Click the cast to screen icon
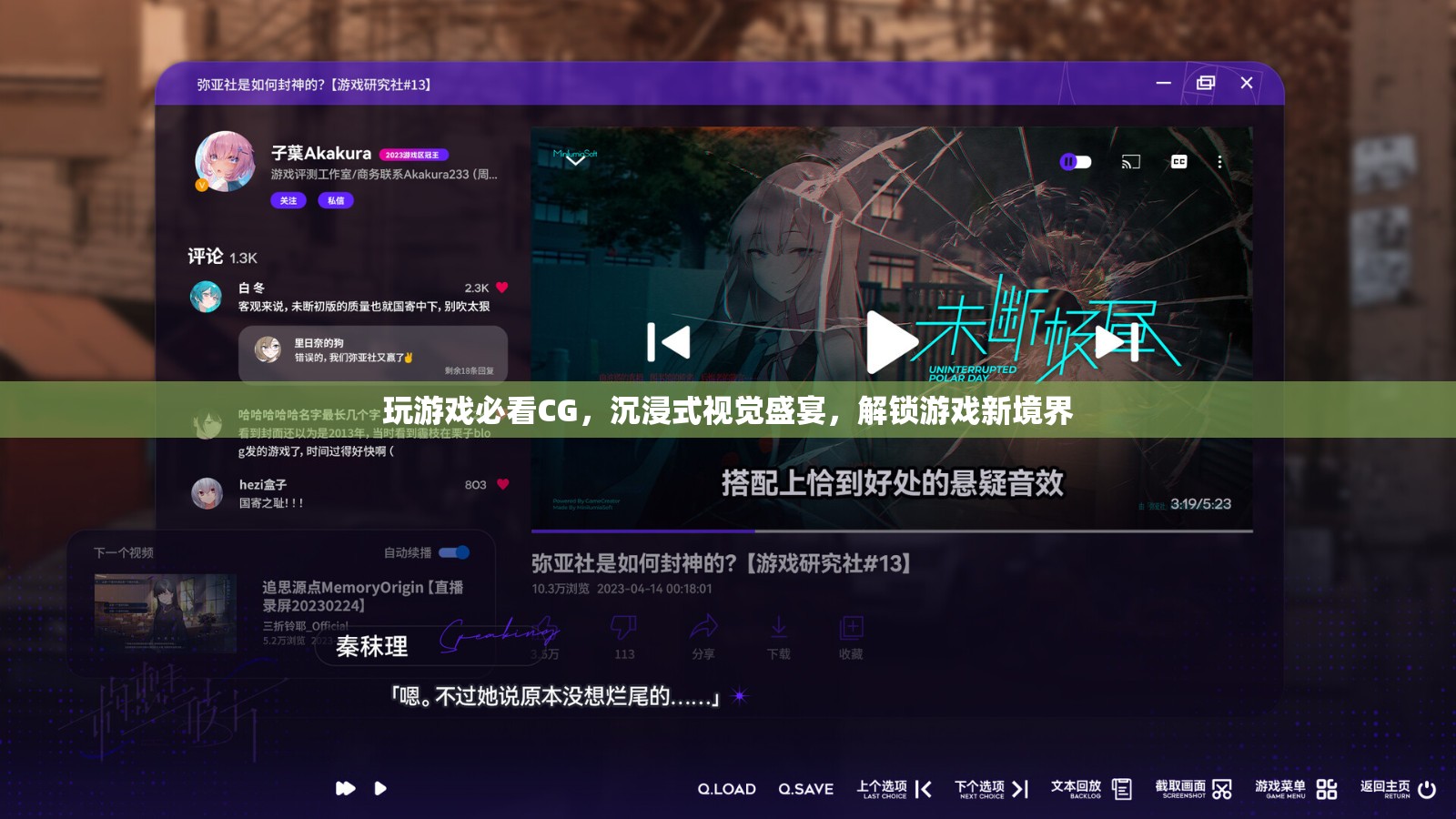This screenshot has width=1456, height=819. tap(1130, 162)
